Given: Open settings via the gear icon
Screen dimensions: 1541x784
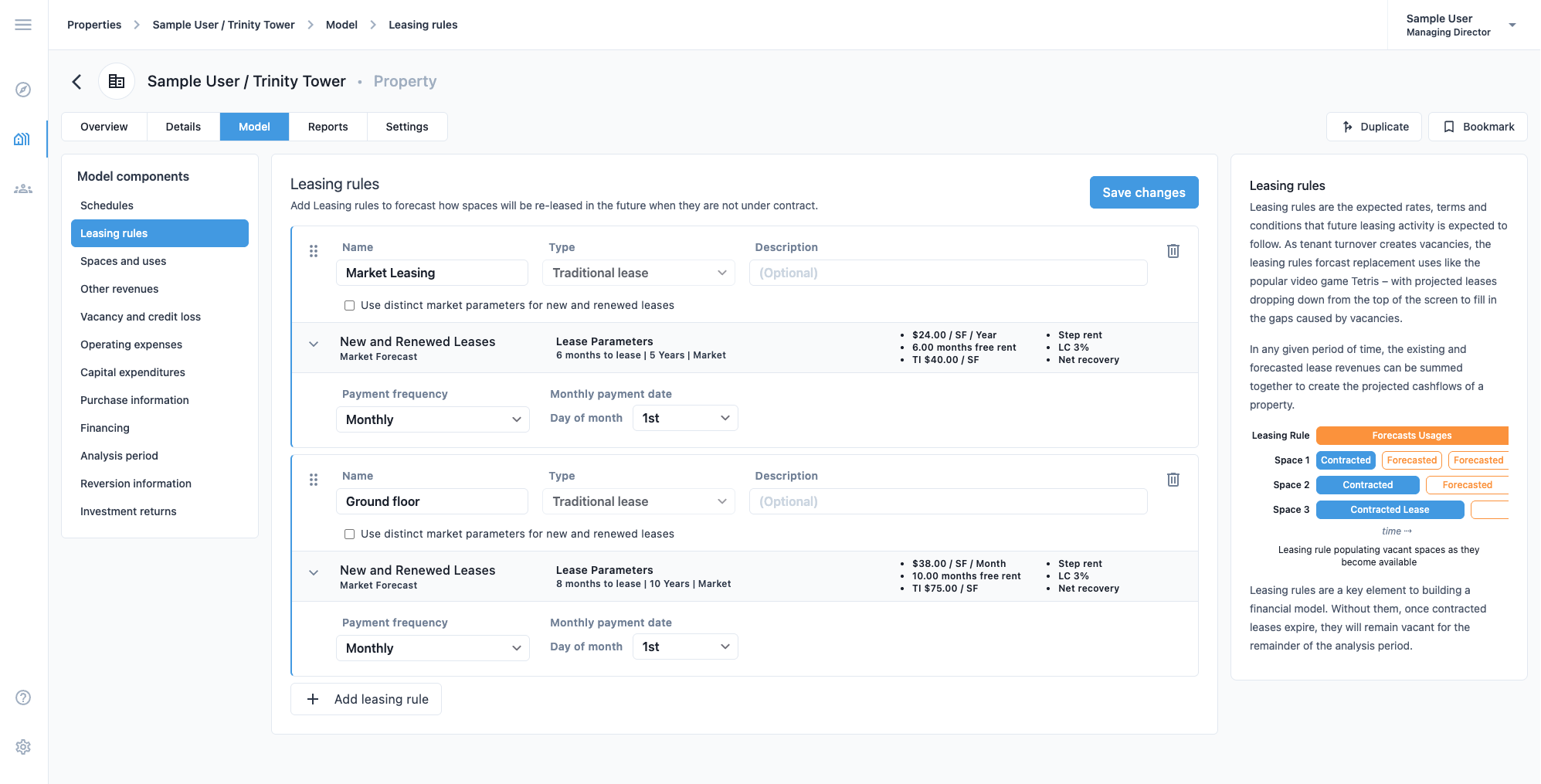Looking at the screenshot, I should (23, 747).
